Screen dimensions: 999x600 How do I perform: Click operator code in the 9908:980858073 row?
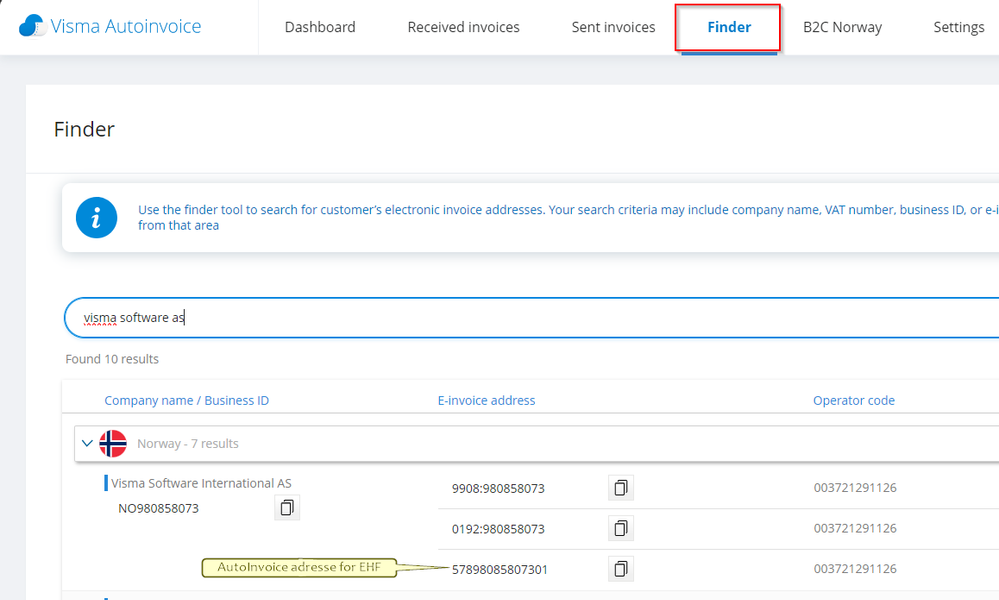[855, 488]
